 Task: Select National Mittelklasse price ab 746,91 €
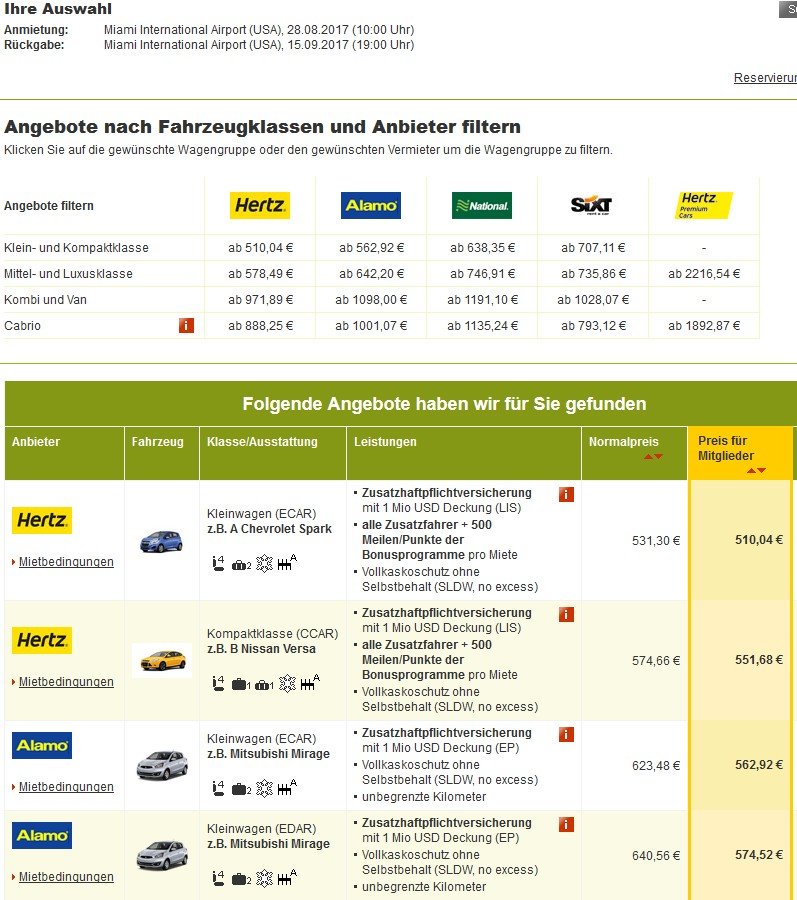tap(483, 274)
